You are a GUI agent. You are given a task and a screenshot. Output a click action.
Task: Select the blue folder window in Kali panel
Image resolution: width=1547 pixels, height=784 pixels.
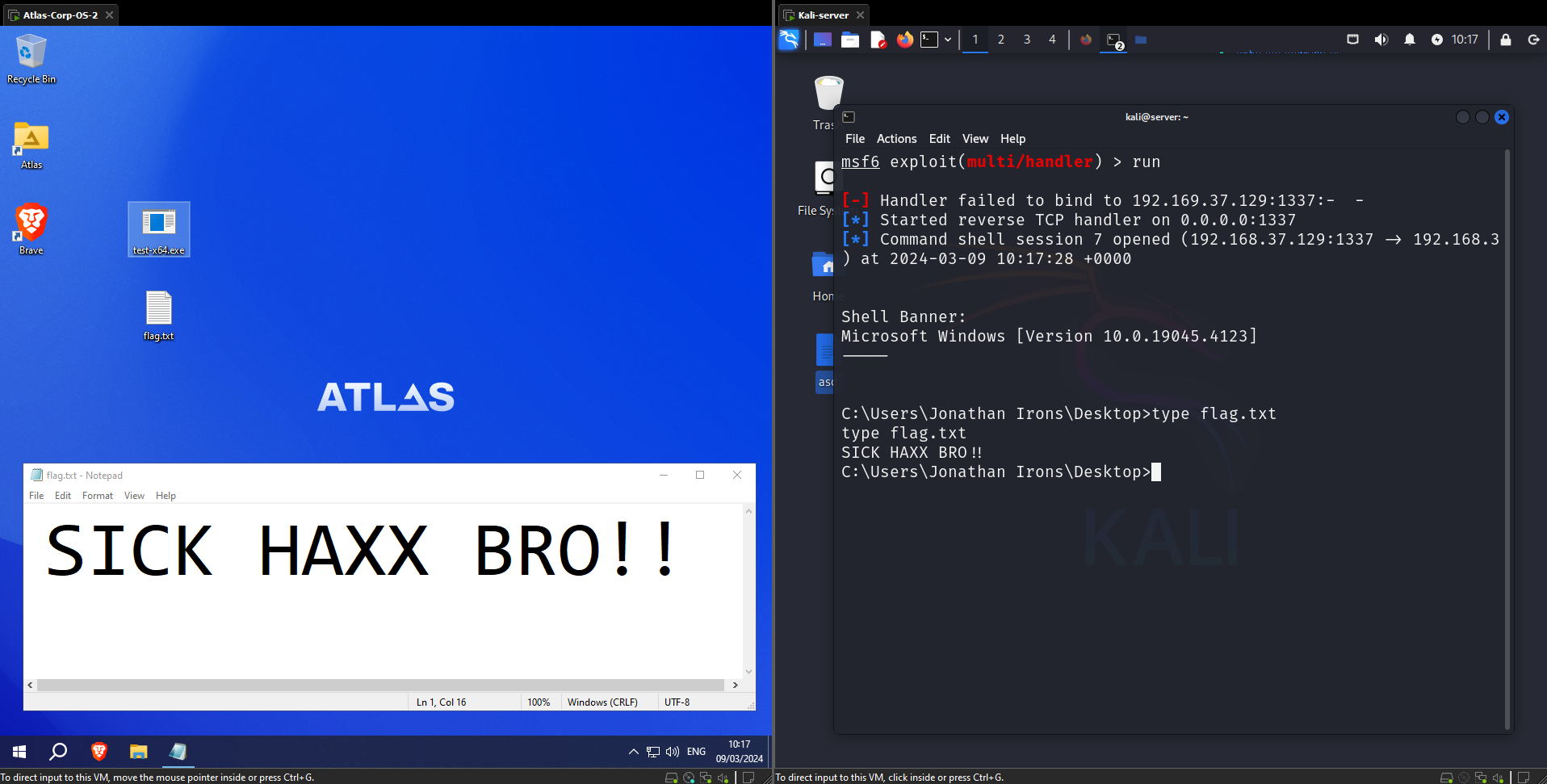(x=1141, y=40)
